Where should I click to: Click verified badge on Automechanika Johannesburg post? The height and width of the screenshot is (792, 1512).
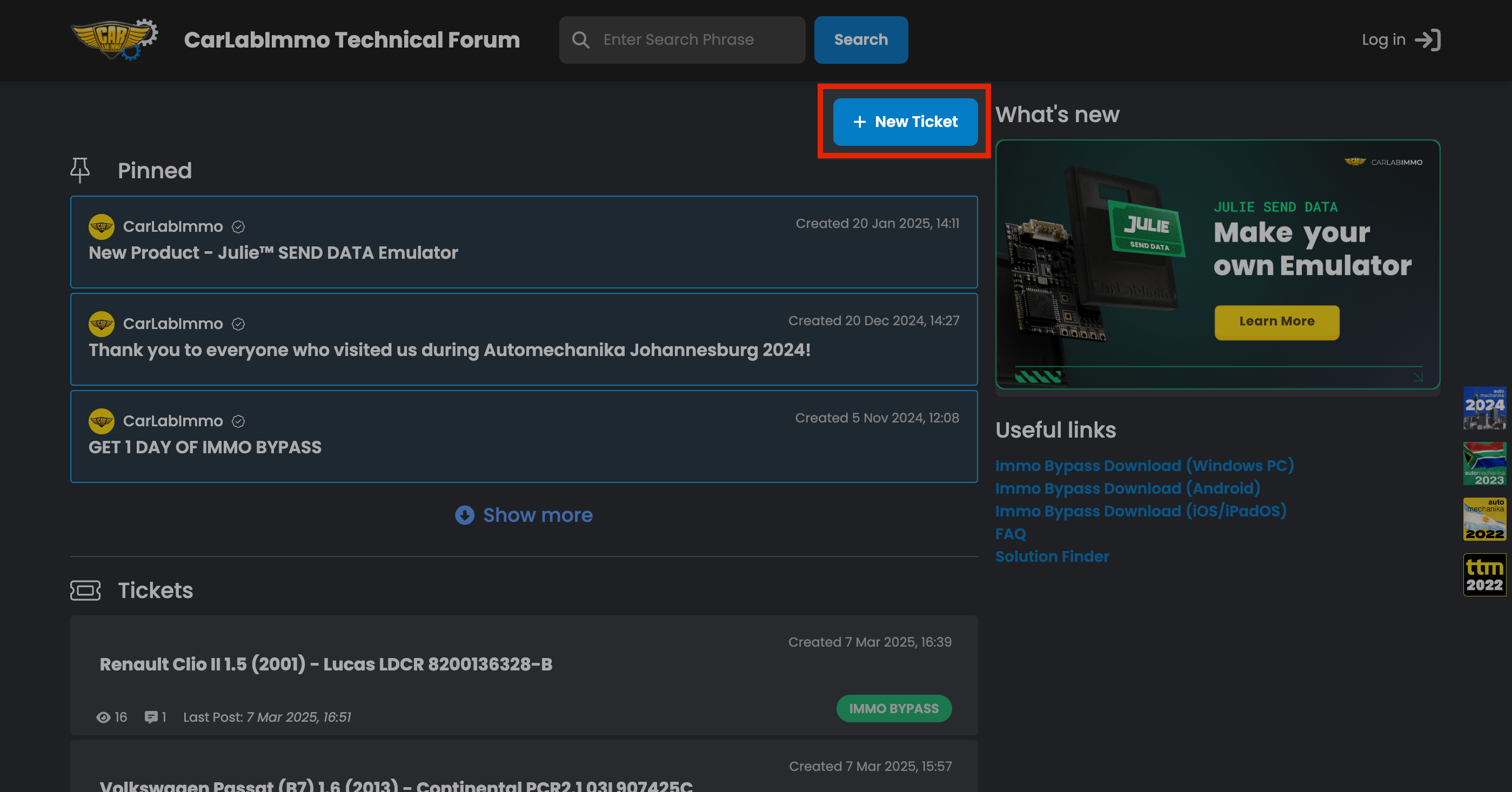(x=238, y=325)
